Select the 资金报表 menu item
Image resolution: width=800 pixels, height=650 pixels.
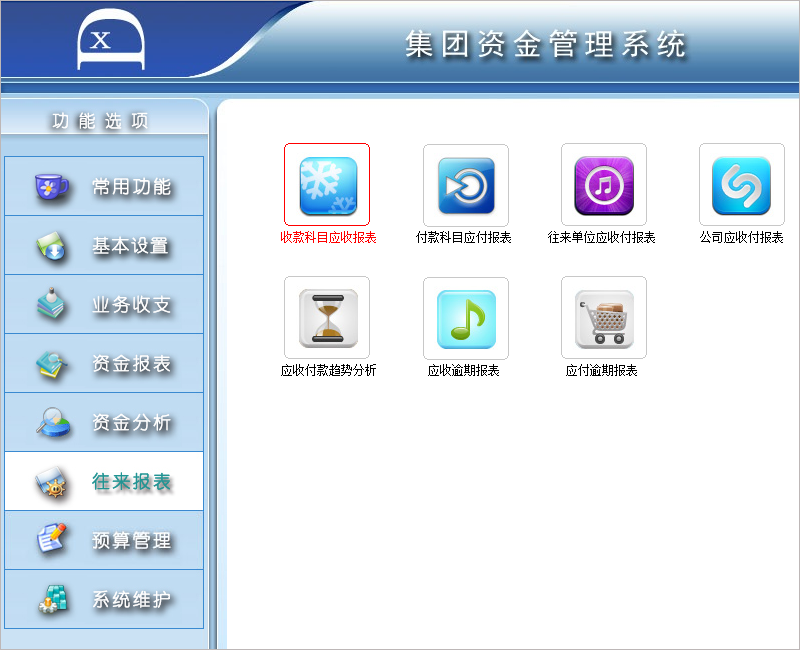click(104, 363)
